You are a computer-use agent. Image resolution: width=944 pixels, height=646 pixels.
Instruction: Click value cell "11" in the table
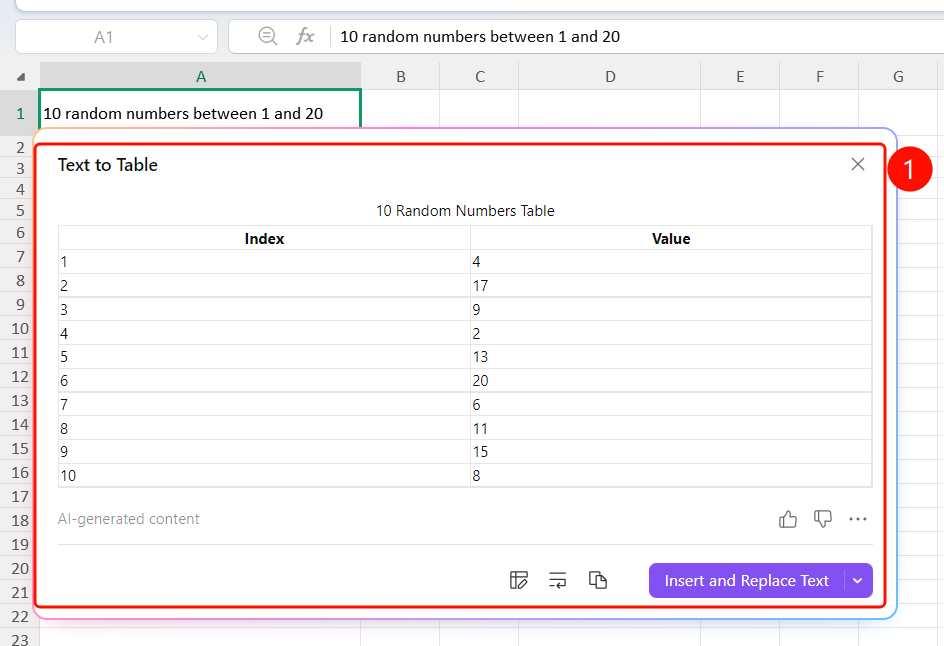[x=671, y=428]
